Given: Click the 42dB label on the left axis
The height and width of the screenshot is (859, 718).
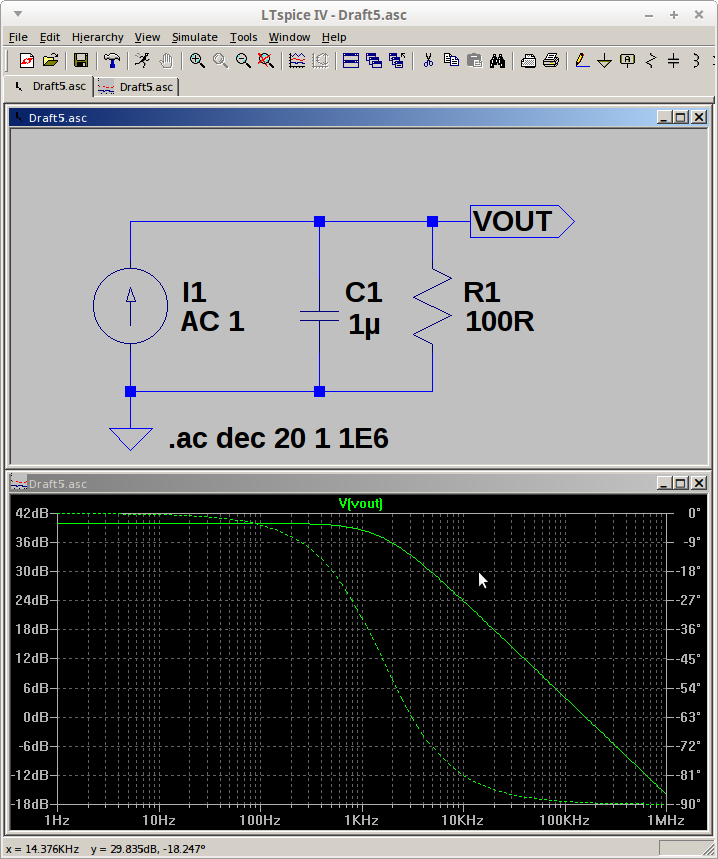Looking at the screenshot, I should point(32,513).
